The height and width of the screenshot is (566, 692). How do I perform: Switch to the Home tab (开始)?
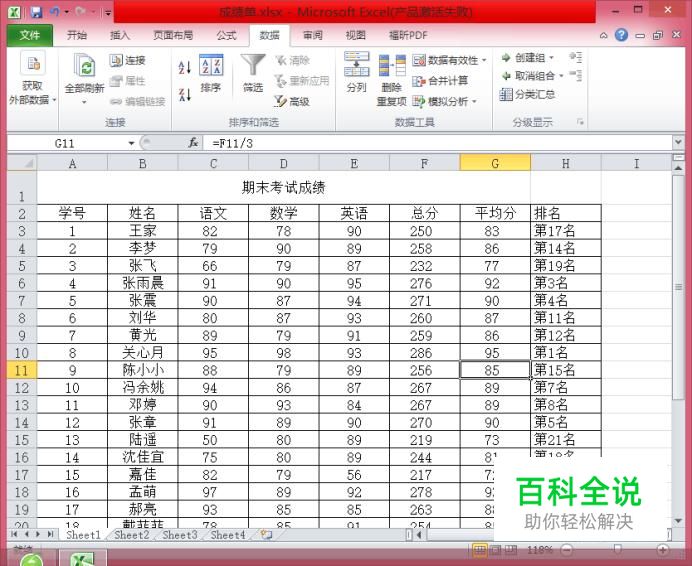click(x=77, y=35)
